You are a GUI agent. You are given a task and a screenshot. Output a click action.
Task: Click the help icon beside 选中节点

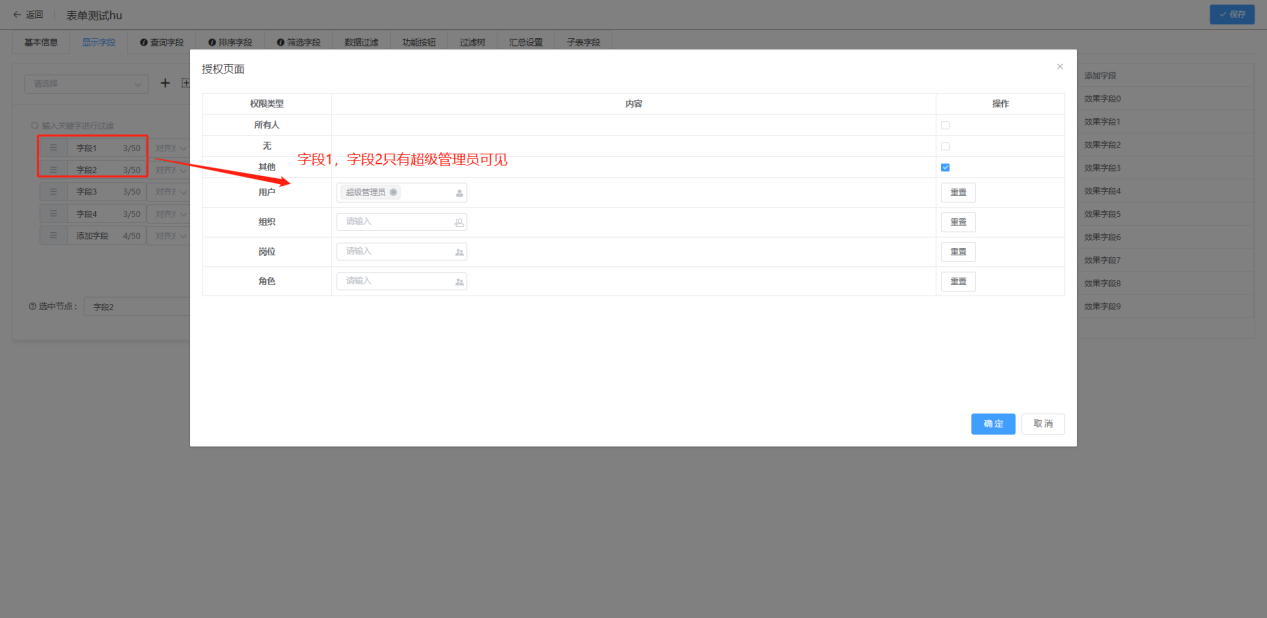tap(32, 306)
